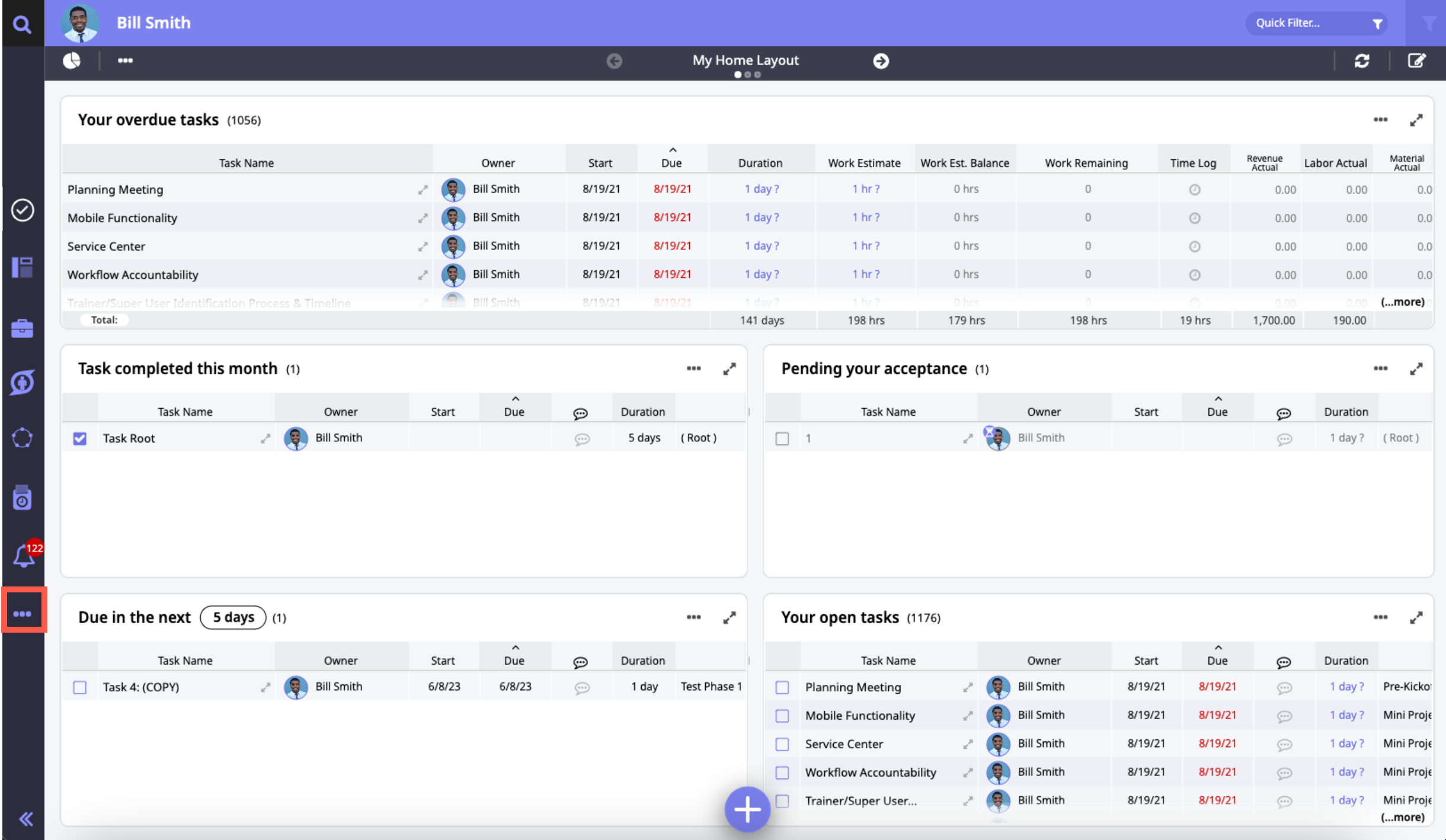Check the Service Center open task checkbox

coord(782,744)
